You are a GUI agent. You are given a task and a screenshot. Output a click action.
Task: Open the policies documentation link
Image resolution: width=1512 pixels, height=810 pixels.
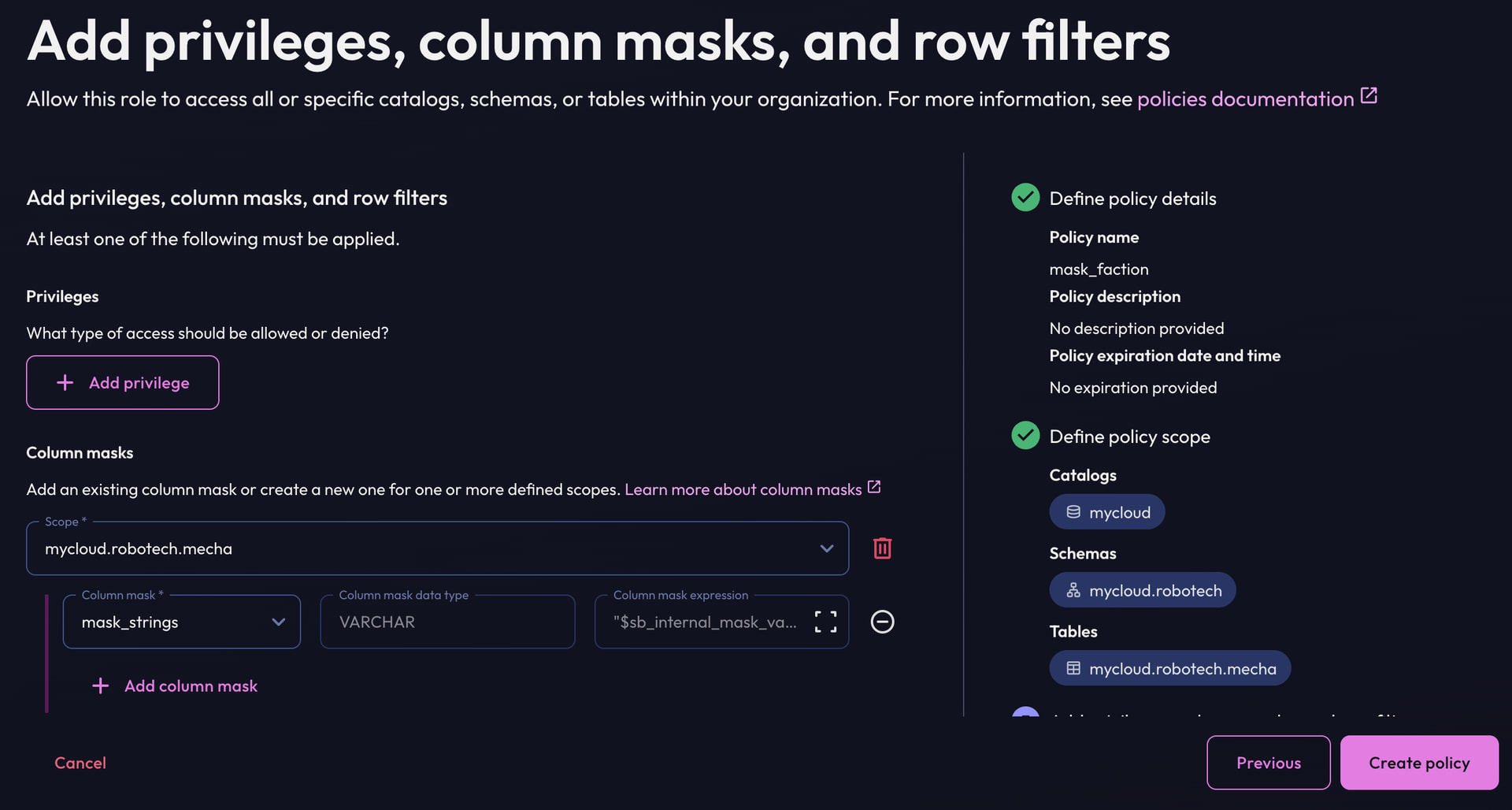tap(1245, 99)
